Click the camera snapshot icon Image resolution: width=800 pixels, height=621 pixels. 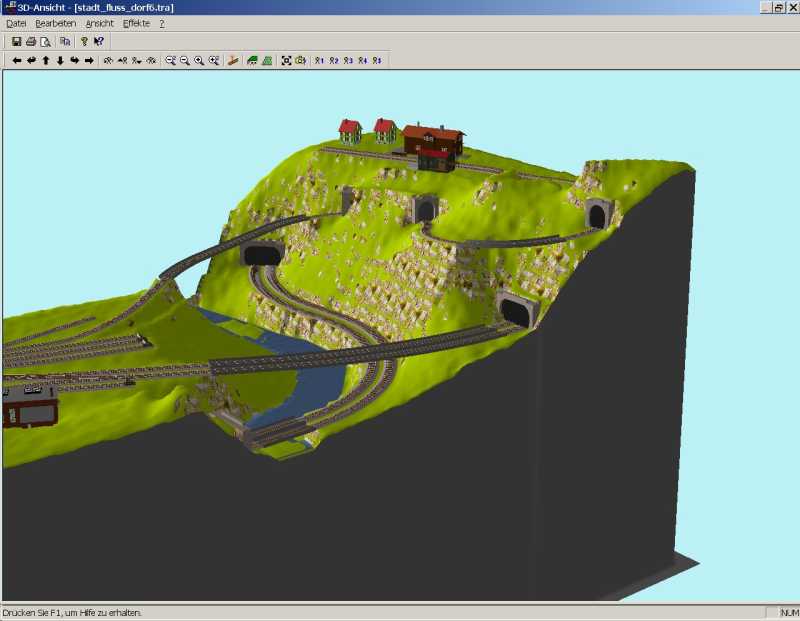coord(300,61)
